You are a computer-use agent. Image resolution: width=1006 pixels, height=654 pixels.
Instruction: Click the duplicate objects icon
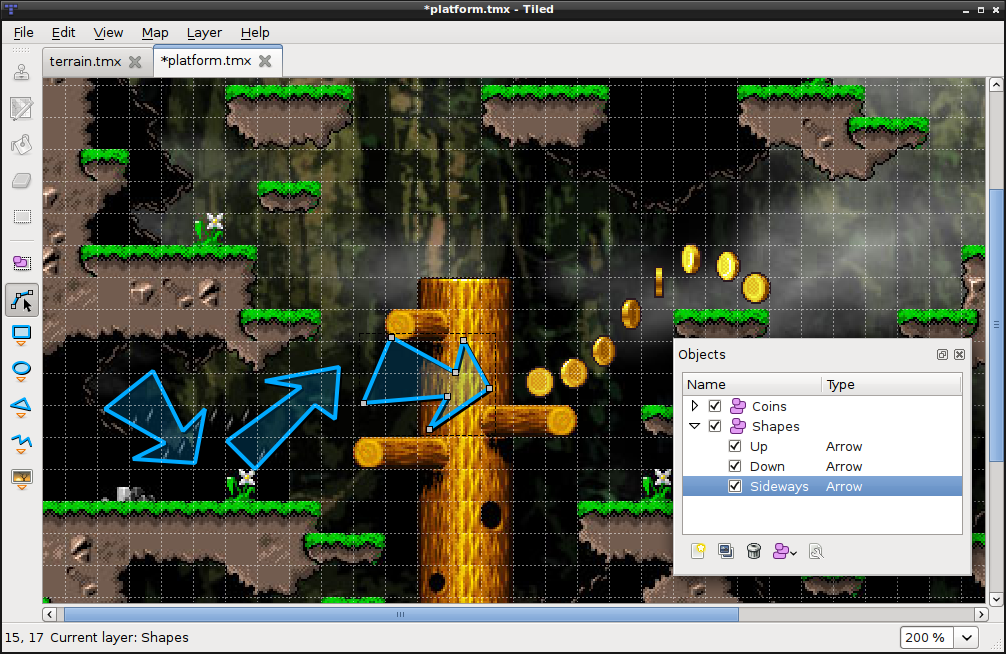point(726,551)
